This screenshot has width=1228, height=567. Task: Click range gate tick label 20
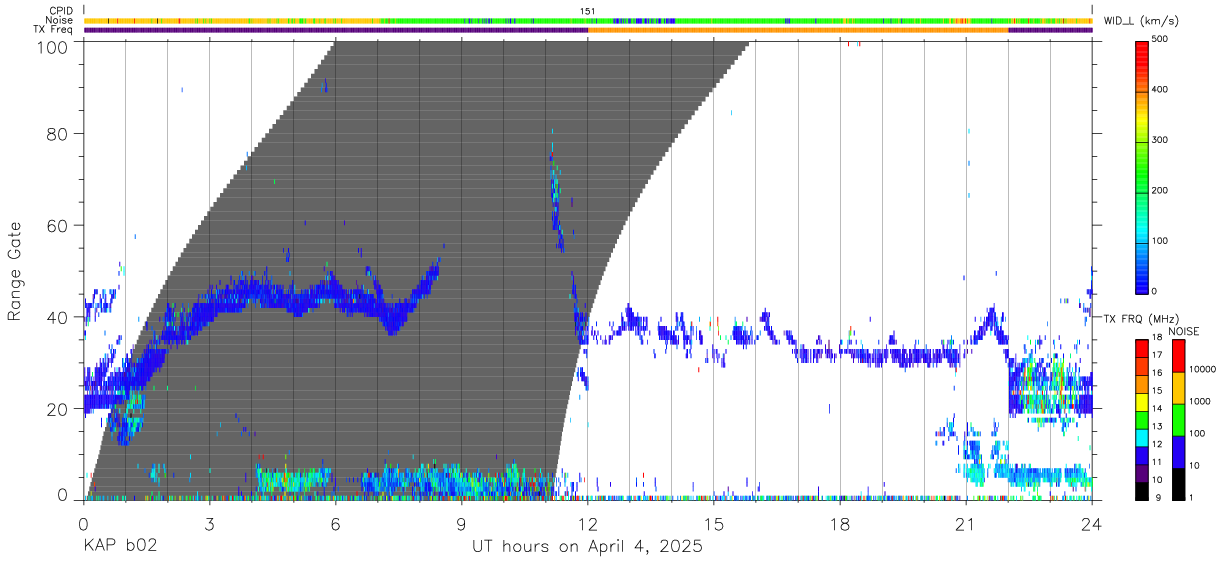58,409
